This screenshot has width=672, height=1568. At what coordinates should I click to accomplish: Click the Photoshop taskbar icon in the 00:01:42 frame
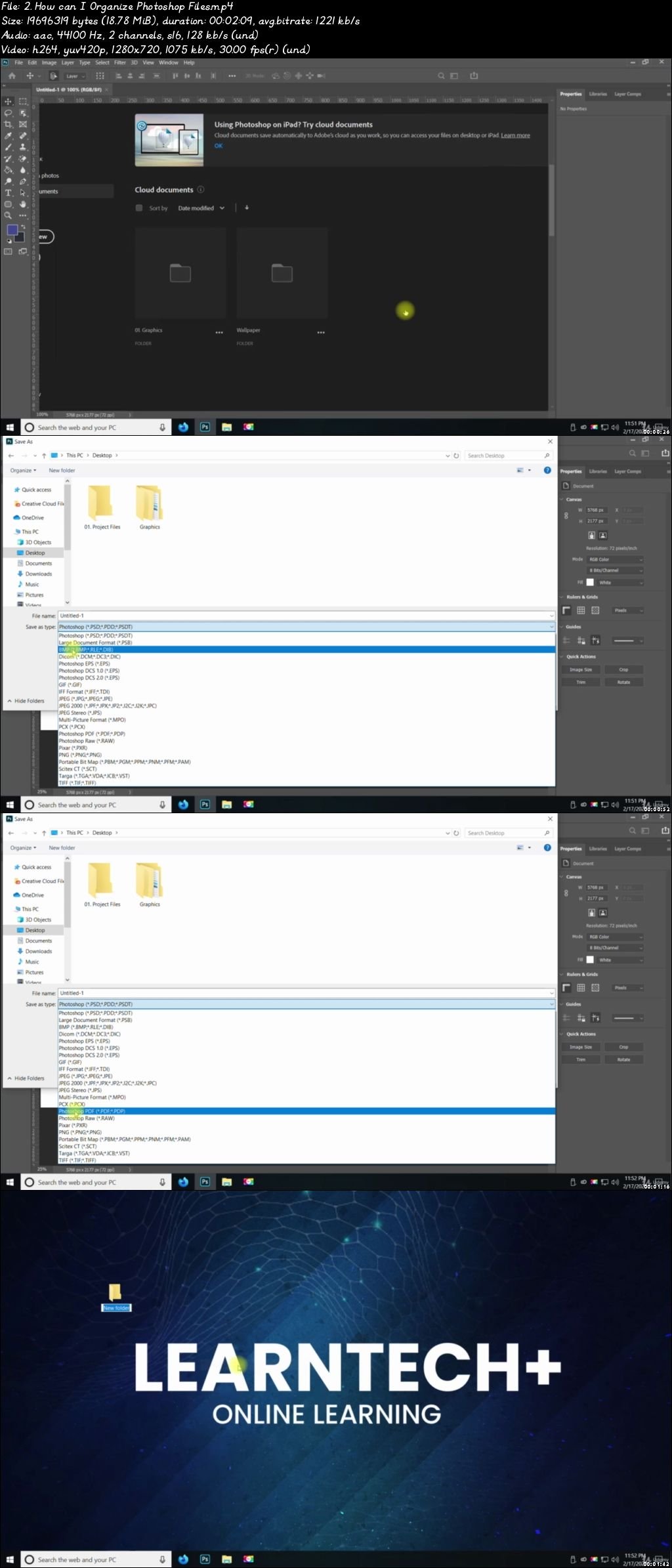[205, 1559]
